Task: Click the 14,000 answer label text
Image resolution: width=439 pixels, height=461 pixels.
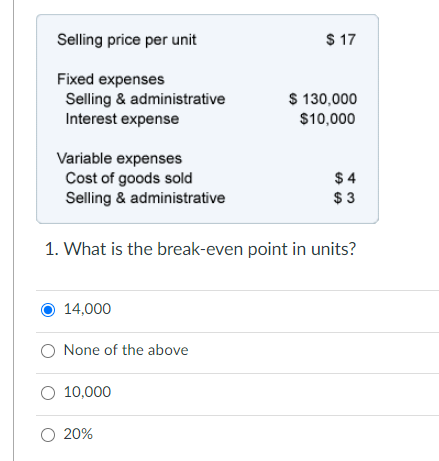Action: (87, 309)
